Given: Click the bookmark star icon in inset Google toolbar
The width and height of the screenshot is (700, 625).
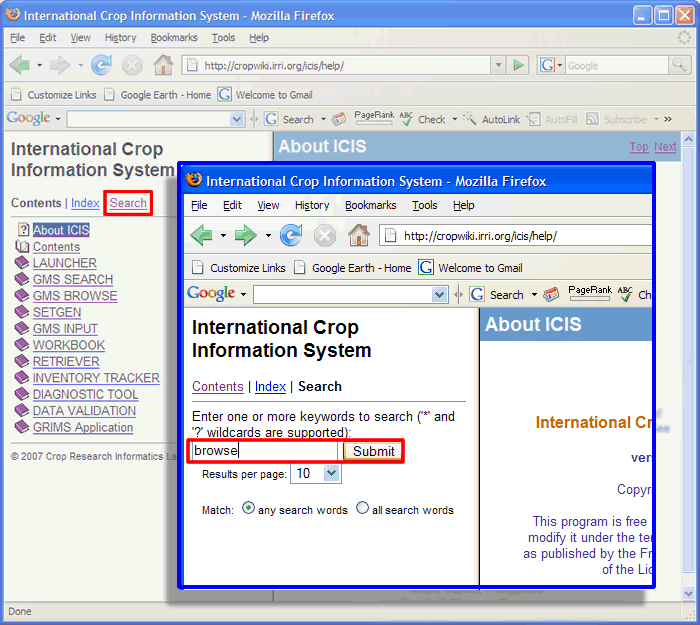Looking at the screenshot, I should [551, 295].
